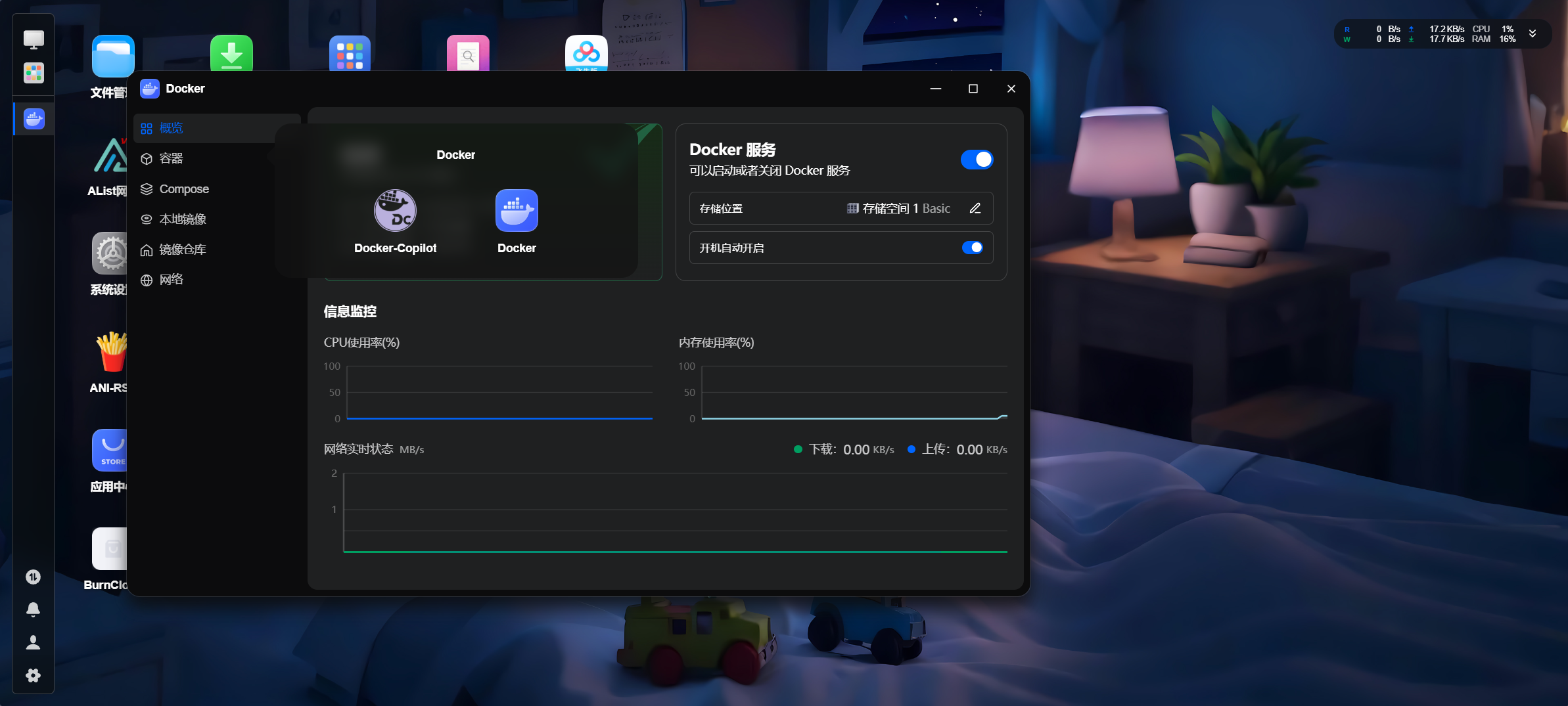Click the 下载 0.00 KB/s legend
The image size is (1568, 706).
tap(844, 449)
